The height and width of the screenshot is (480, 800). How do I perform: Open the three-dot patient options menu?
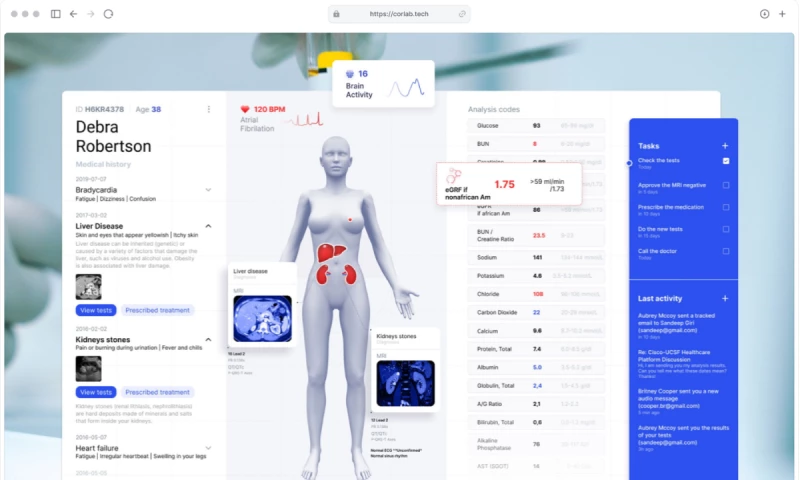pyautogui.click(x=209, y=109)
